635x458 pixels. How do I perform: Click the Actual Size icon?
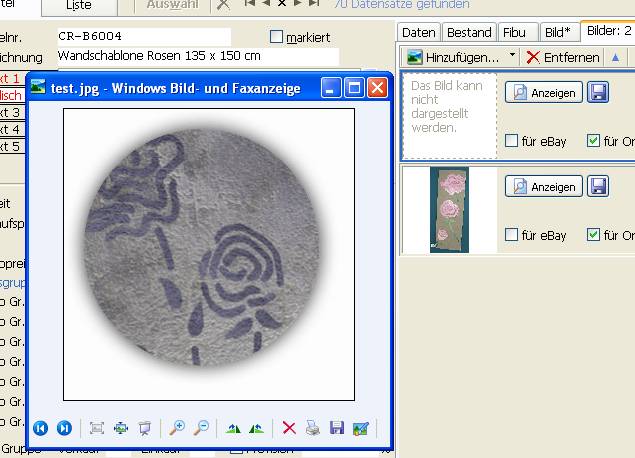[121, 428]
